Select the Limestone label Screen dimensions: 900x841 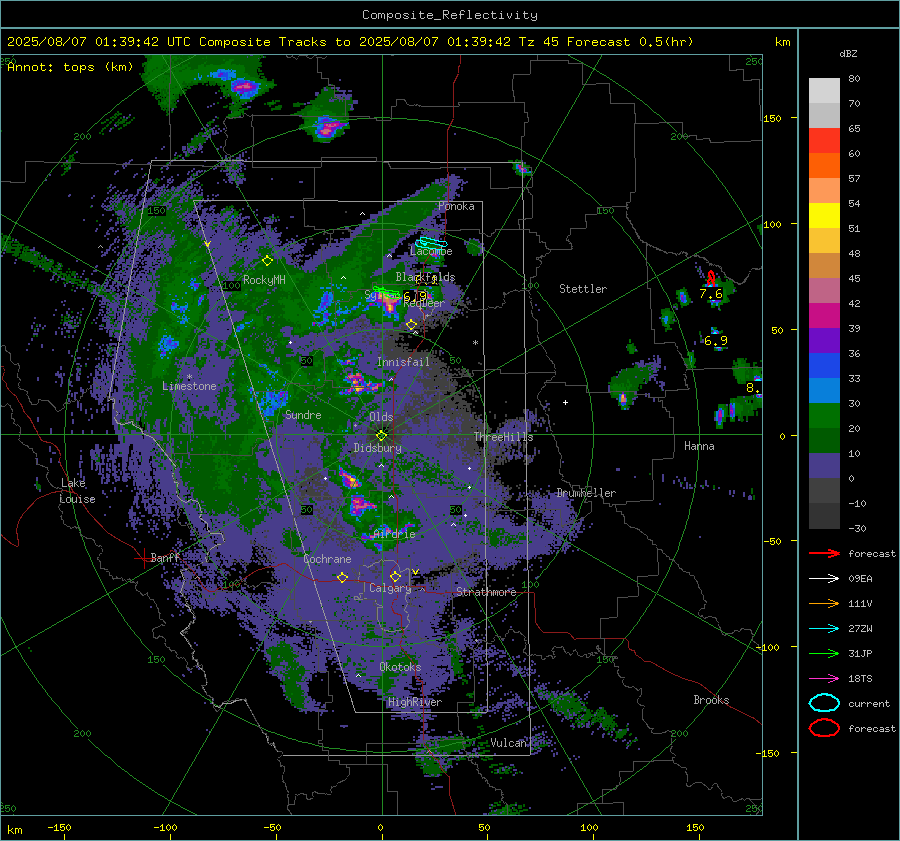pos(189,386)
